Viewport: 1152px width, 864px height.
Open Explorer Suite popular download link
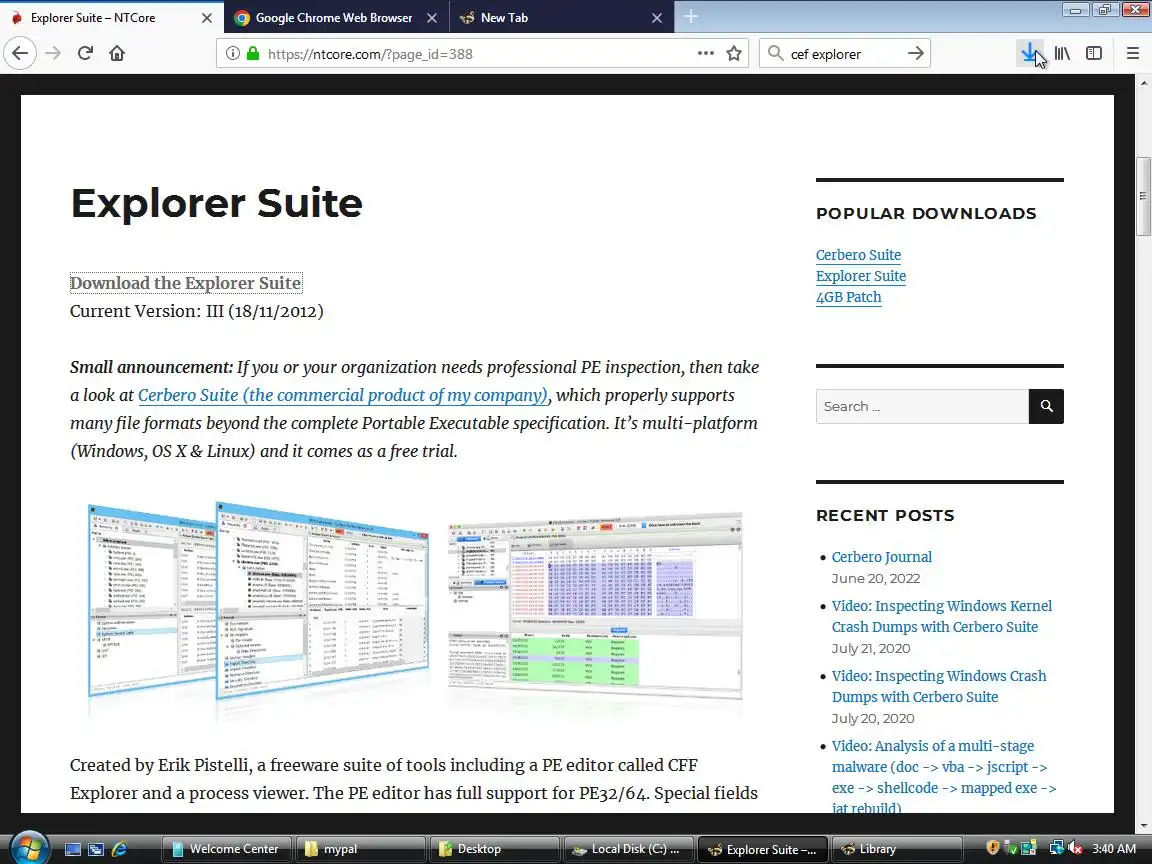(x=860, y=276)
